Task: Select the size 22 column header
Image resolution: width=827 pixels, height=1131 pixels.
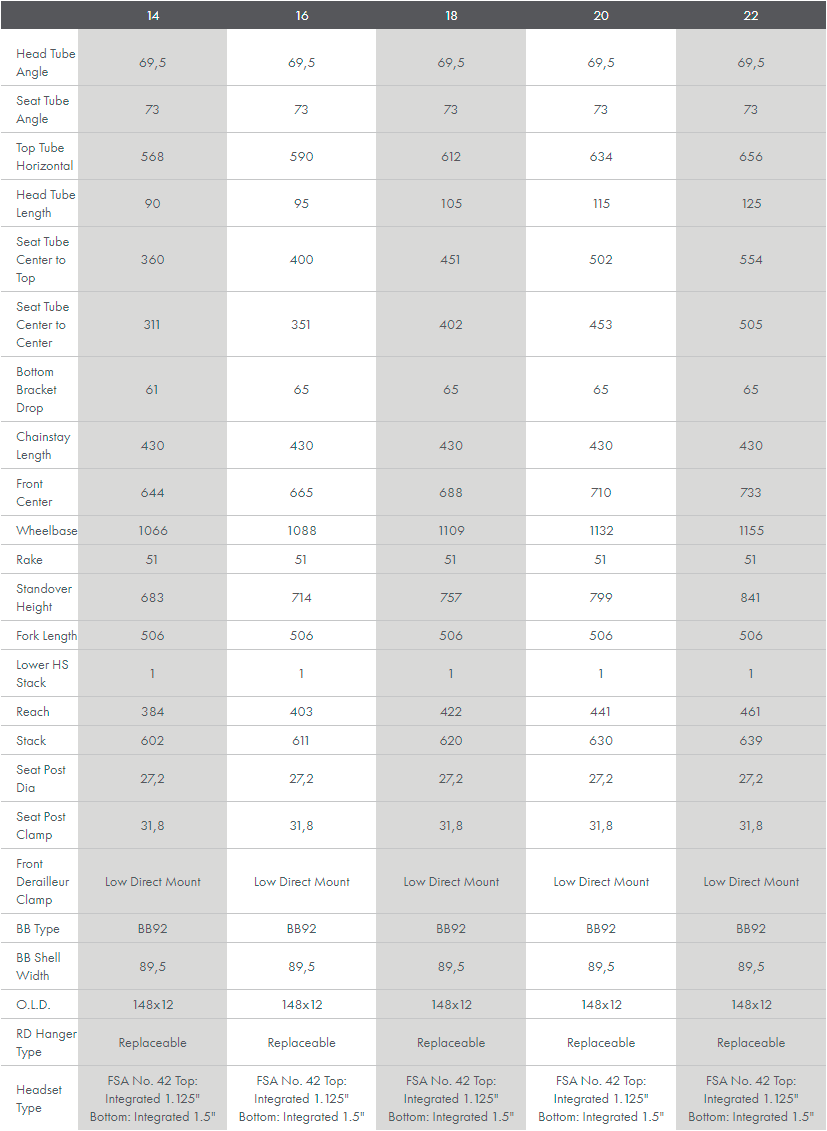Action: point(751,15)
